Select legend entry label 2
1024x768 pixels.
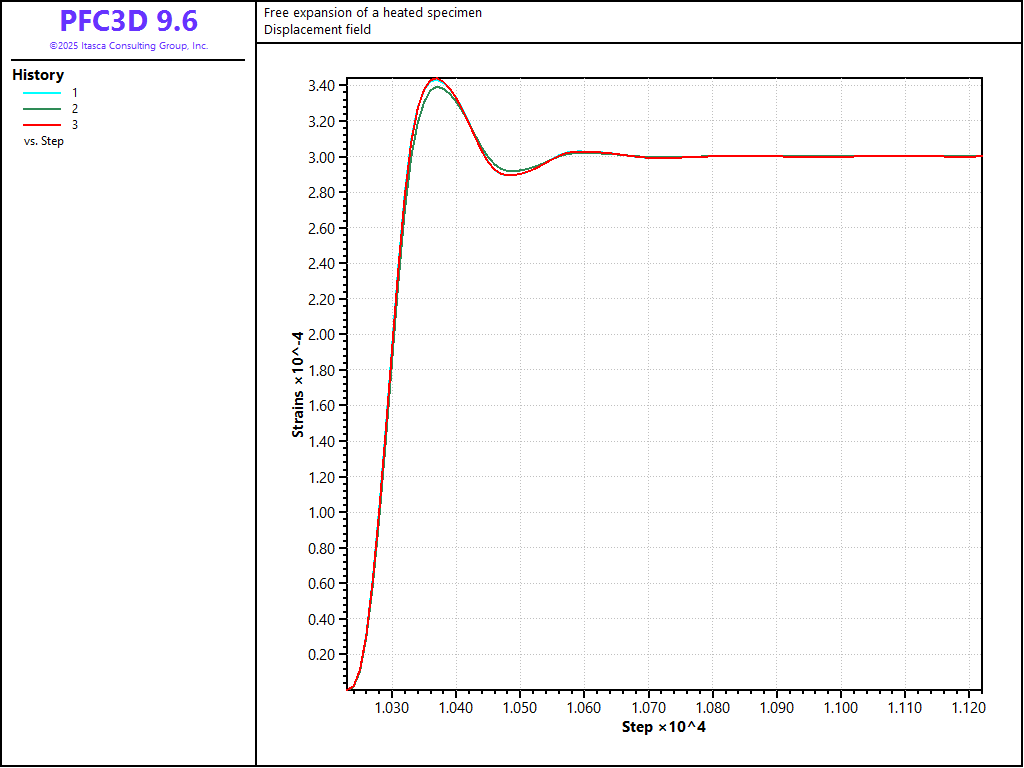(x=75, y=108)
